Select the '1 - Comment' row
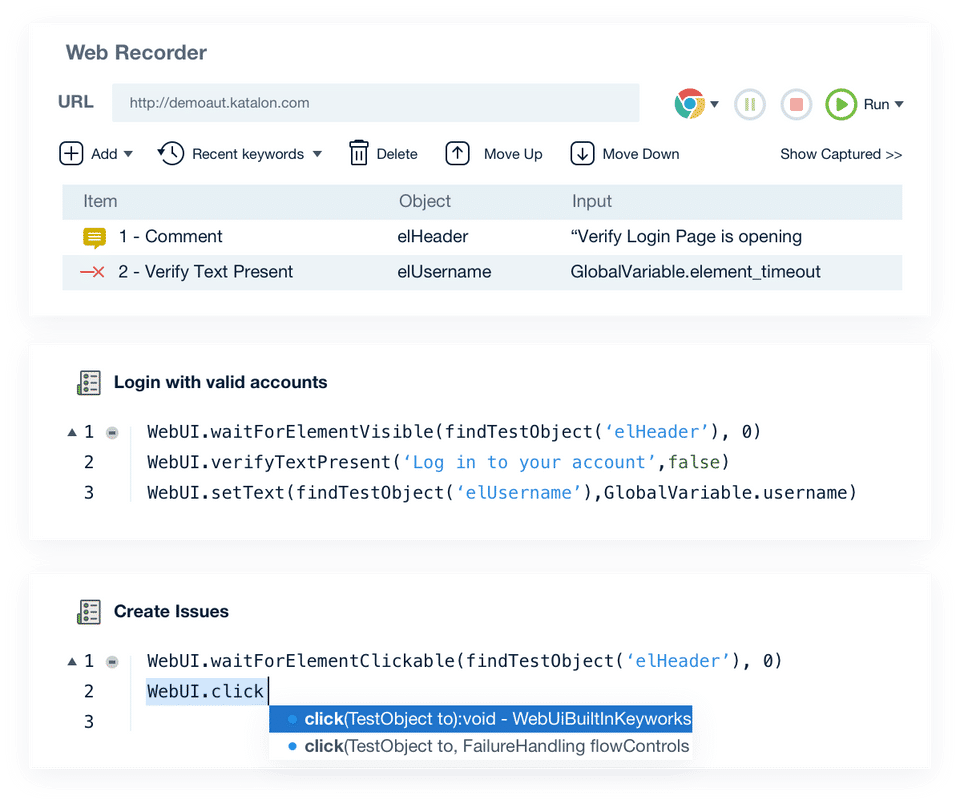 [482, 237]
